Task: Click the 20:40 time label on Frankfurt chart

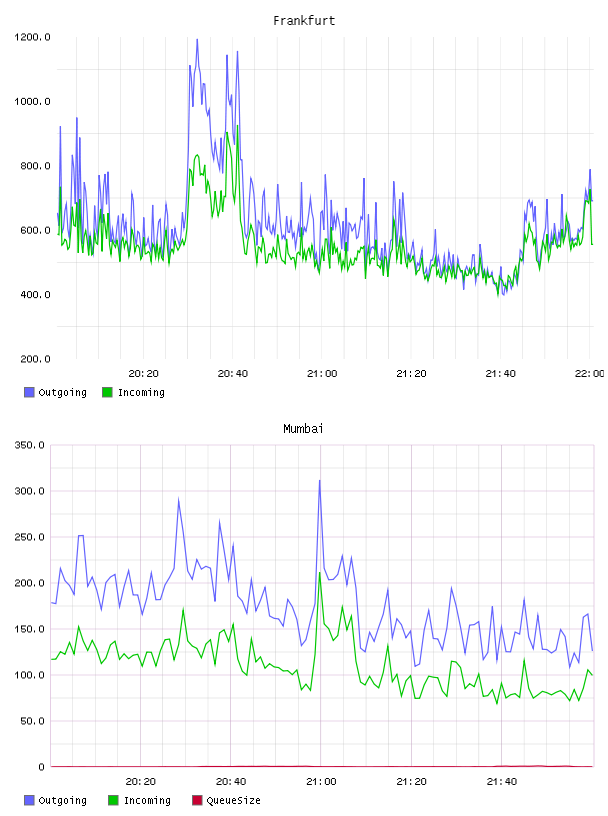Action: tap(233, 374)
